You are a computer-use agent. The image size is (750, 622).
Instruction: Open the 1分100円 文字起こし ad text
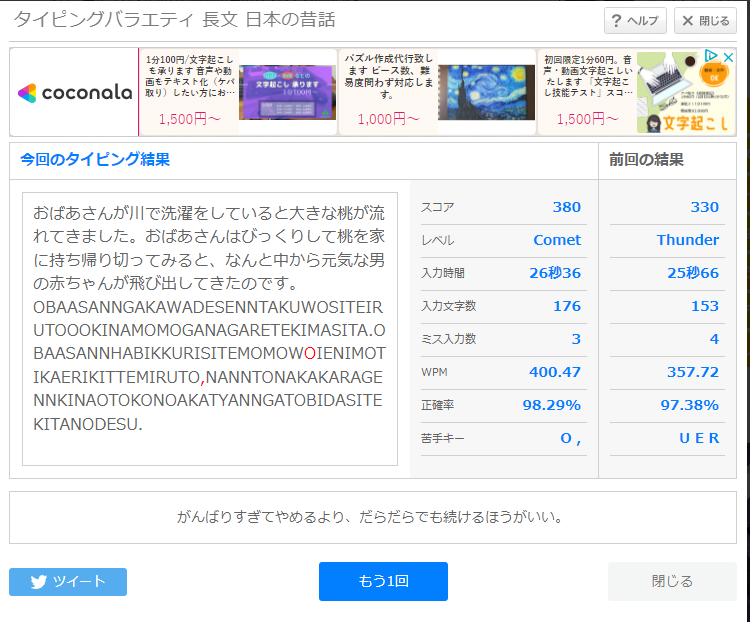click(x=189, y=76)
